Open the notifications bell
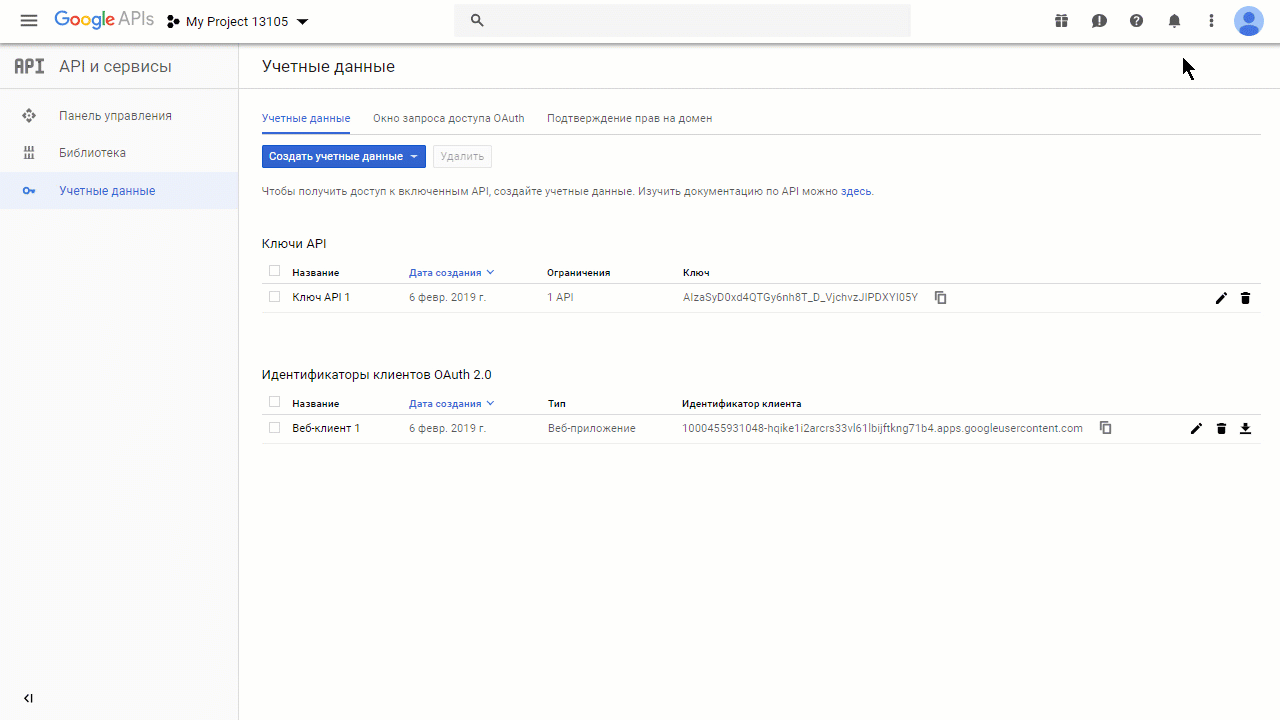This screenshot has width=1280, height=720. coord(1174,21)
